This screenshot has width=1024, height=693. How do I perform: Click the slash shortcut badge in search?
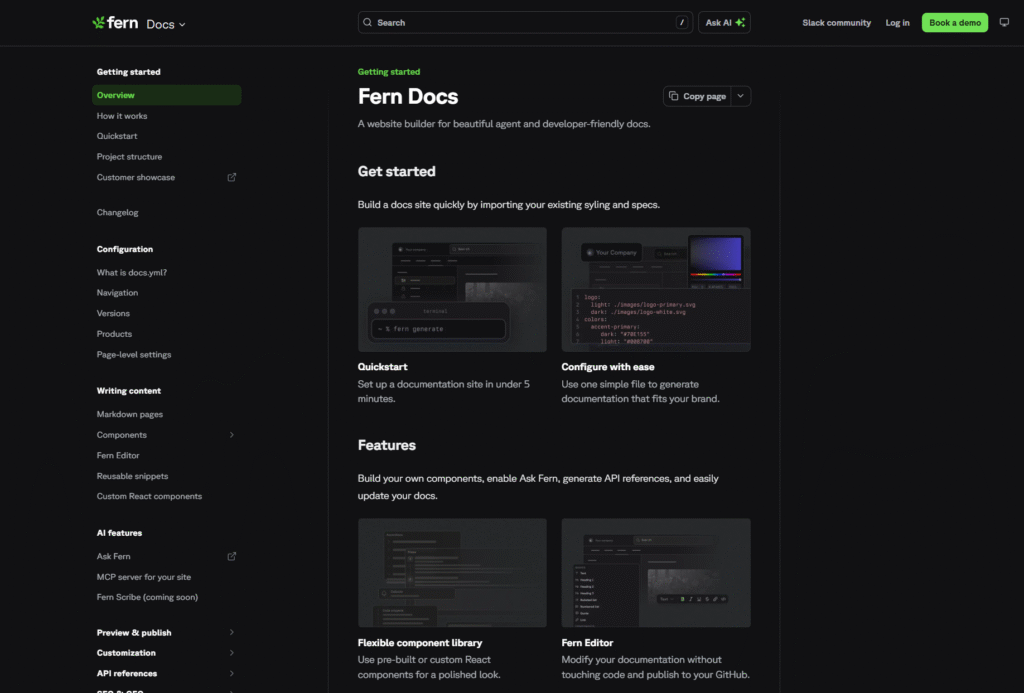click(682, 23)
